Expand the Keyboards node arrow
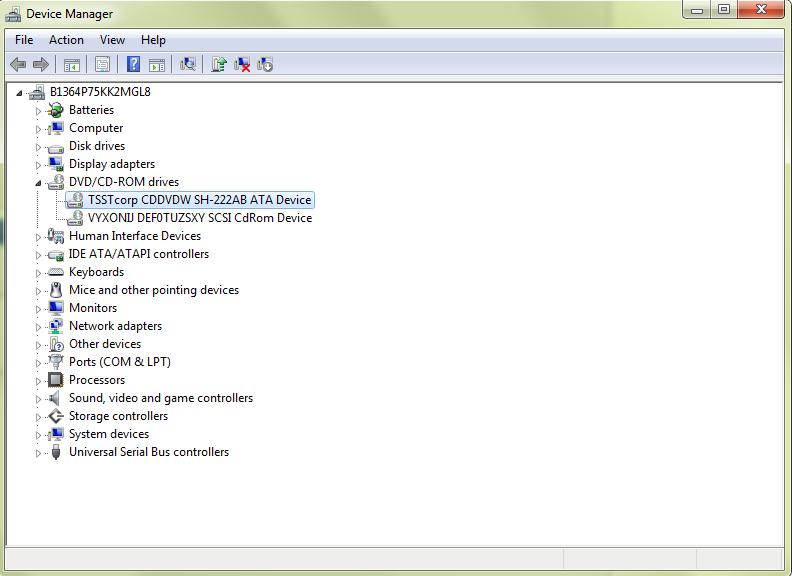 coord(38,273)
